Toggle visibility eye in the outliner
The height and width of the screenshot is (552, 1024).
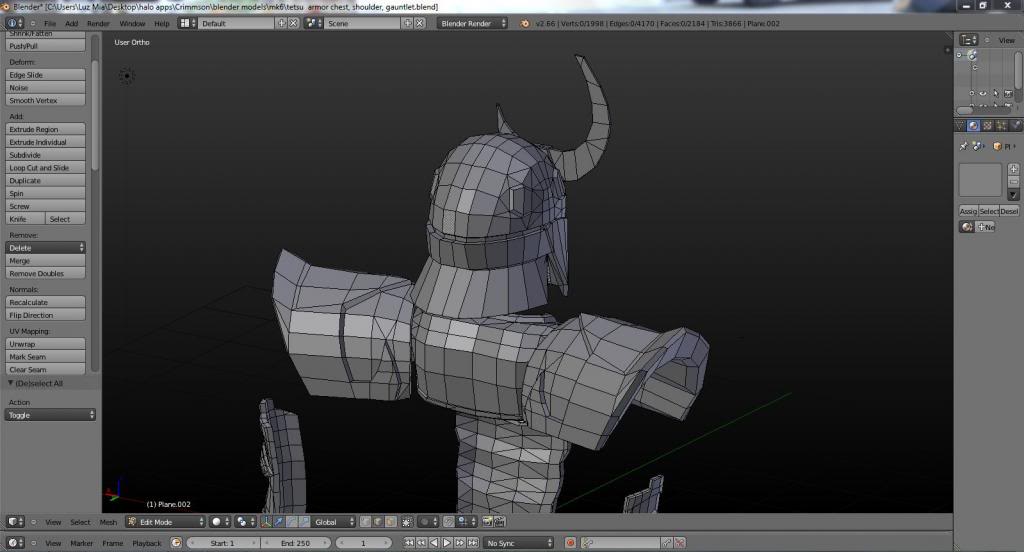pos(982,94)
